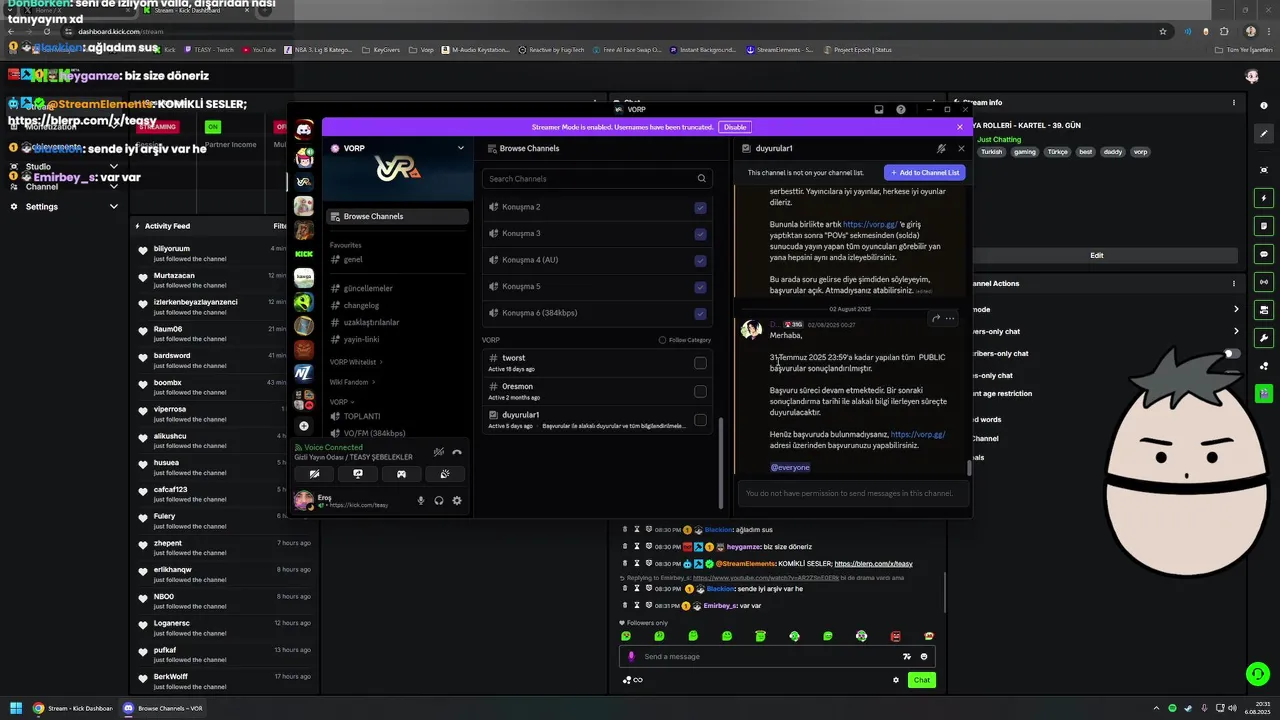Open the genel favourite channel
Screen dimensions: 1280x720
[x=399, y=259]
